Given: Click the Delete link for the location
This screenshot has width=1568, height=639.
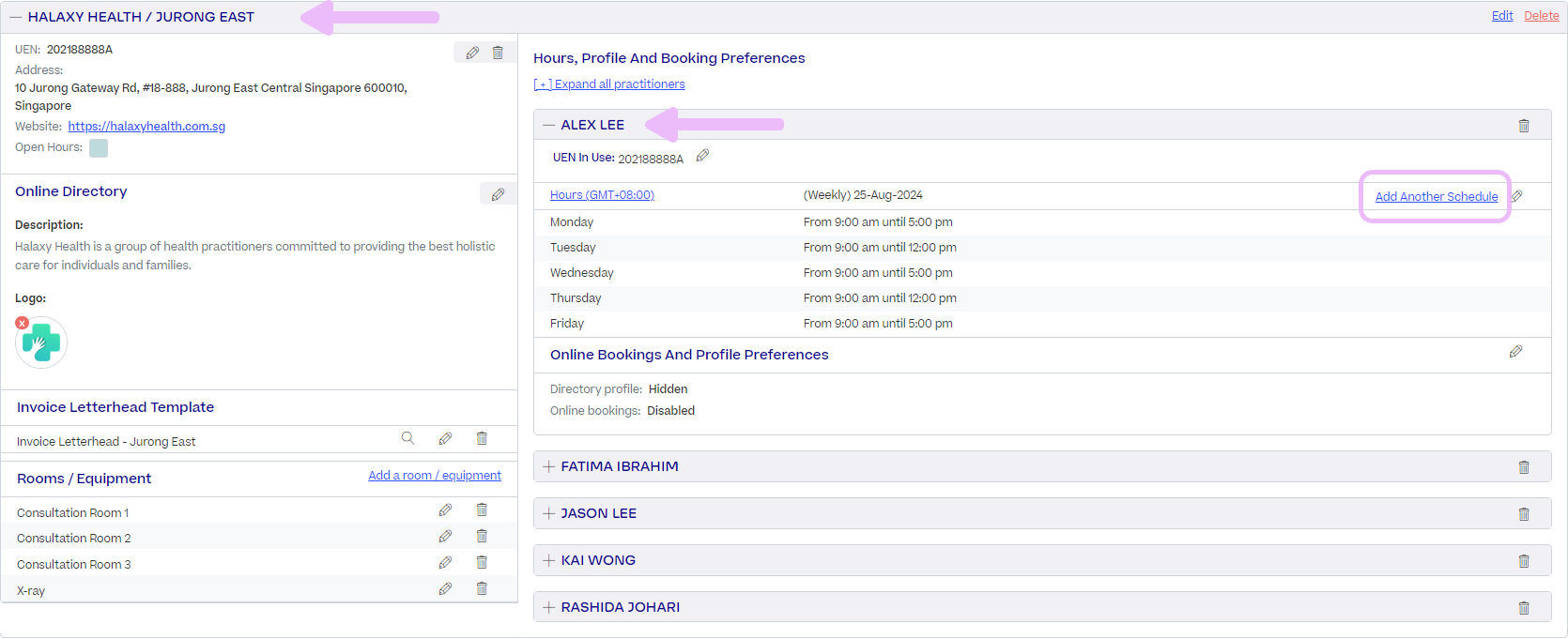Looking at the screenshot, I should [1542, 16].
